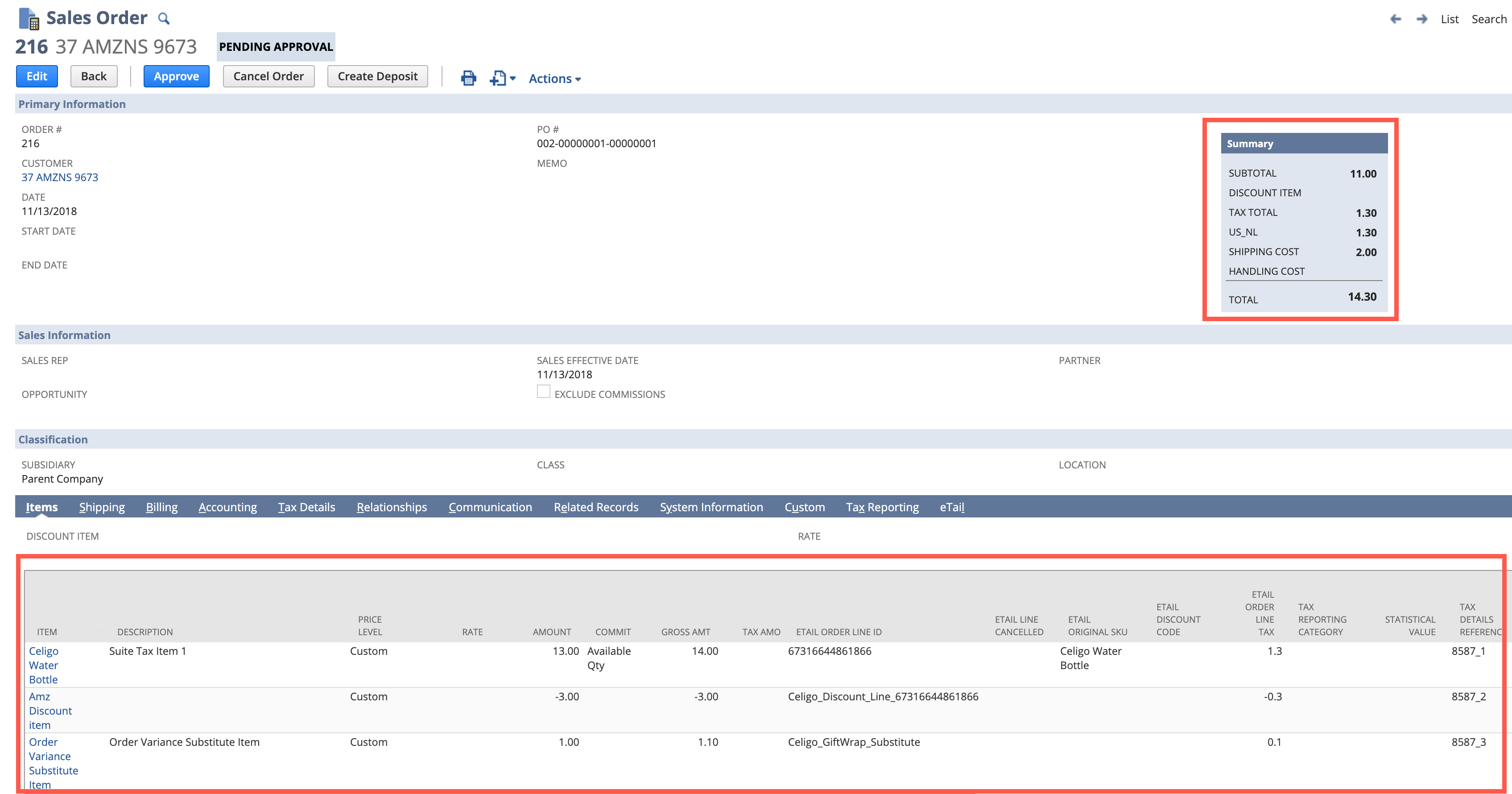Open the Tax Details tab
The height and width of the screenshot is (794, 1512).
306,507
